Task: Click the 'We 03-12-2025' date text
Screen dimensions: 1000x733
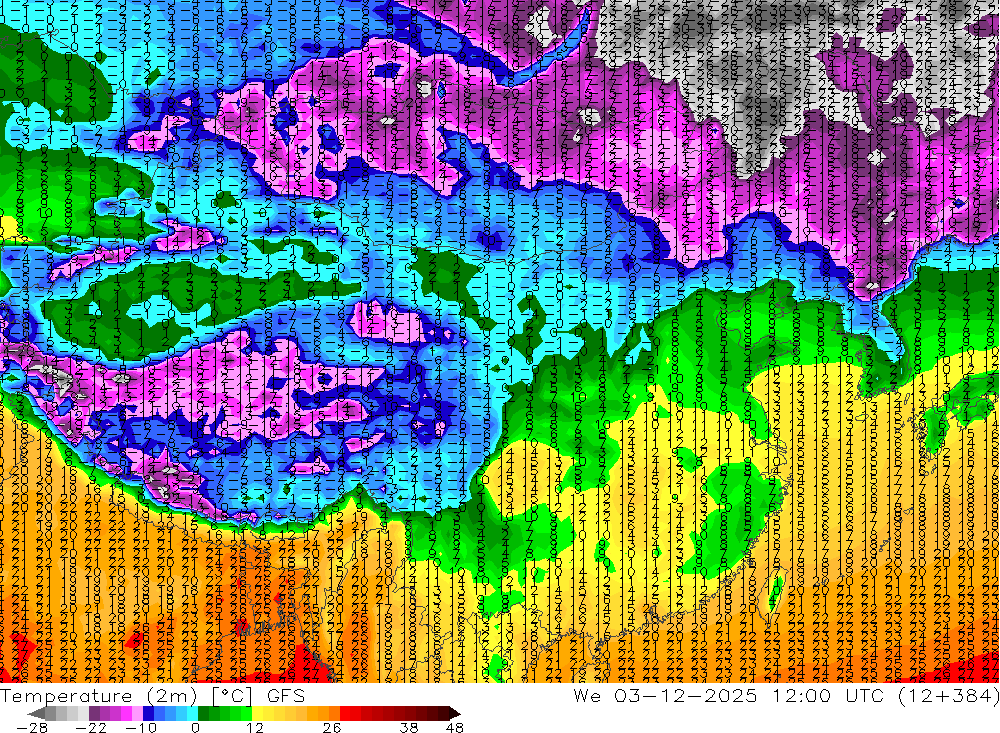Action: (x=665, y=696)
